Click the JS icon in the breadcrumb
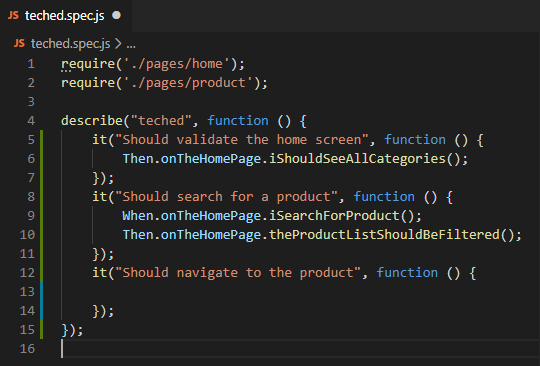540x366 pixels. click(19, 43)
